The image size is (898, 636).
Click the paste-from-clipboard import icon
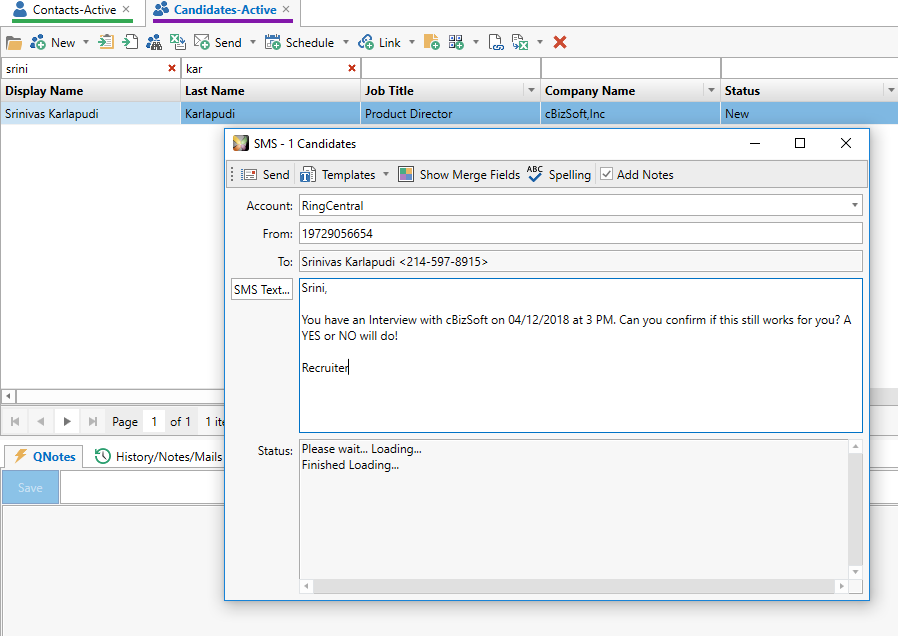click(106, 42)
